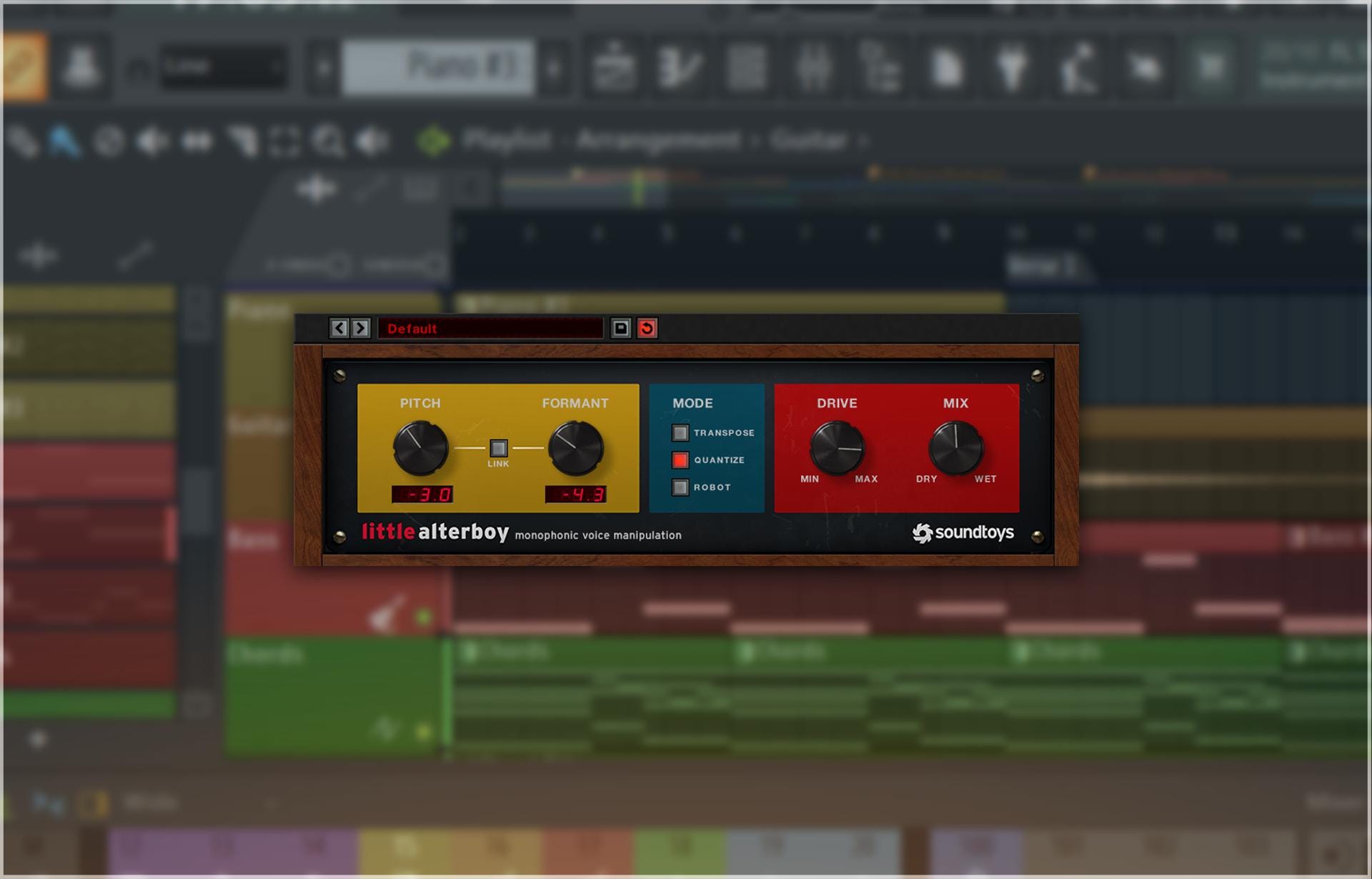Go to the previous preset arrow
The width and height of the screenshot is (1372, 879).
(339, 328)
